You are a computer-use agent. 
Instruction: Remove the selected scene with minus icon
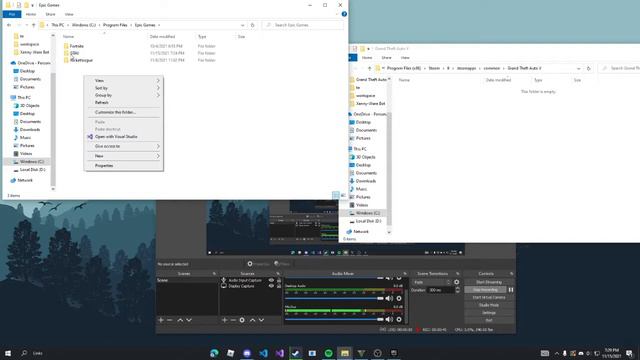pyautogui.click(x=170, y=320)
